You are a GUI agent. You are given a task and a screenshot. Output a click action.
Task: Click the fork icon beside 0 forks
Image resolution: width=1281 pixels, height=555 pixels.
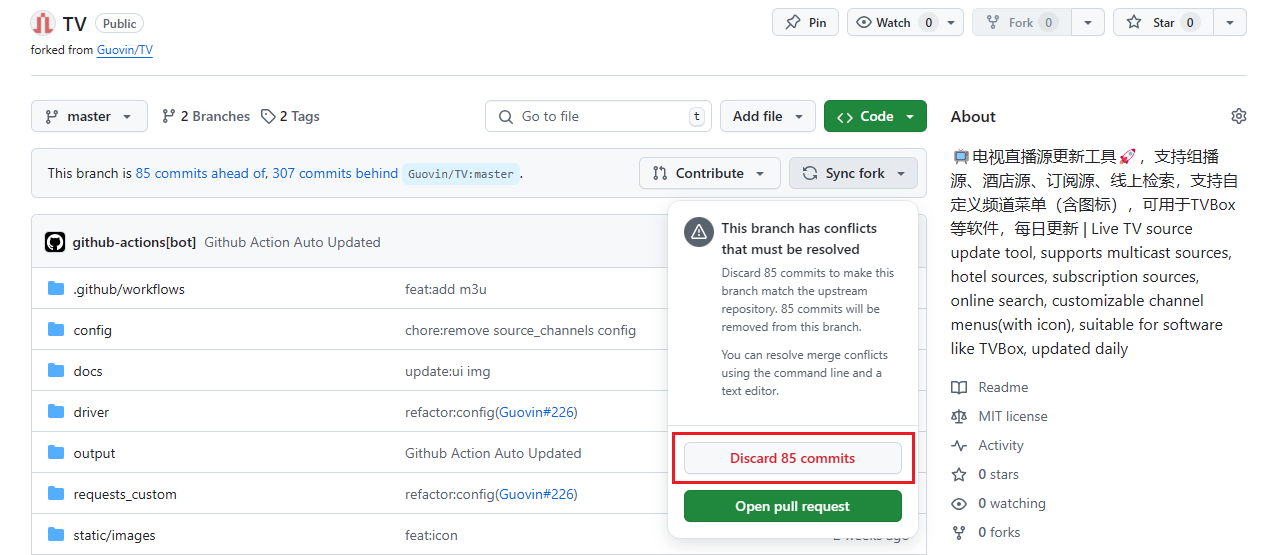click(959, 532)
